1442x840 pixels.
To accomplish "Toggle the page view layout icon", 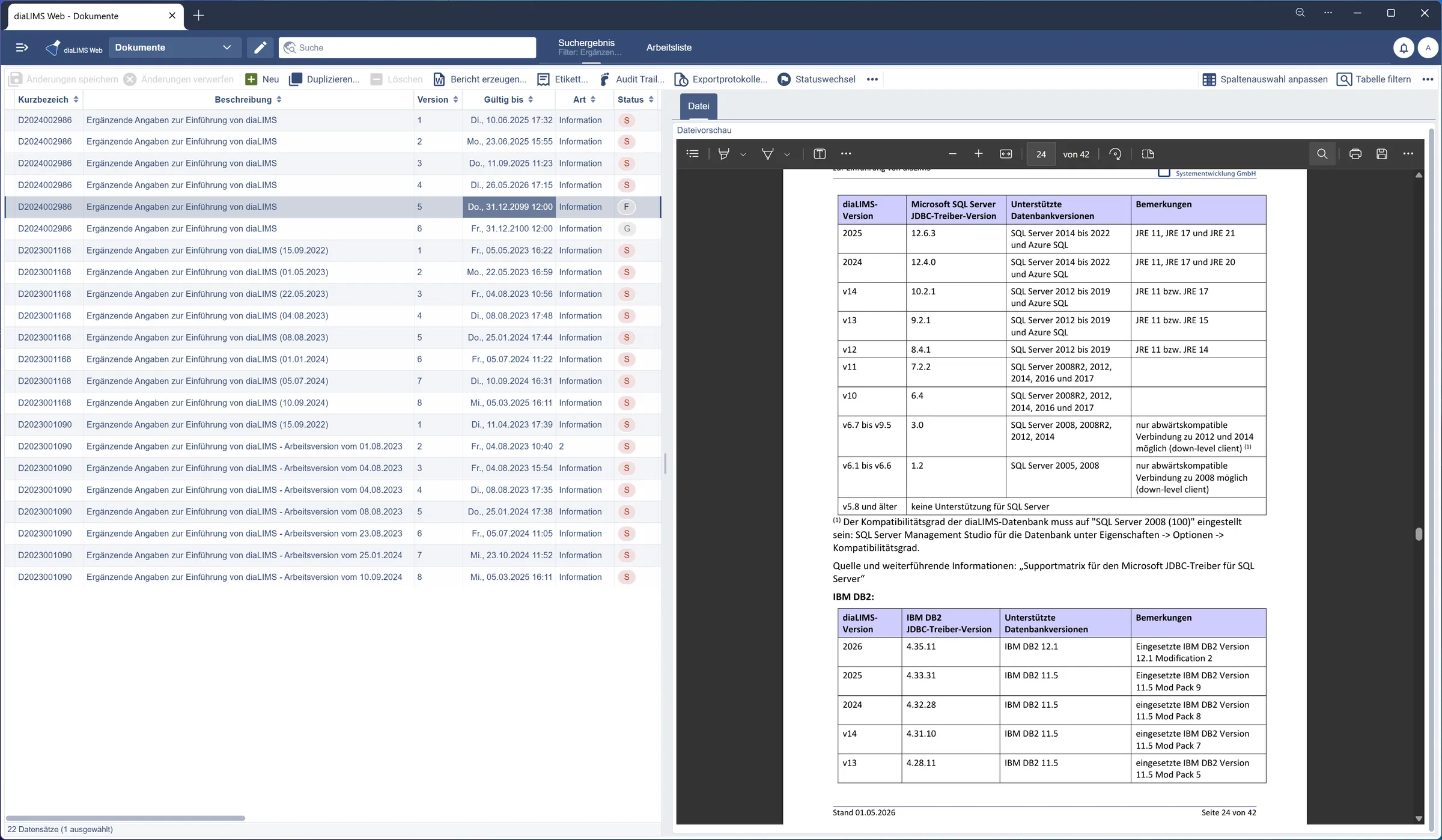I will (x=1148, y=154).
